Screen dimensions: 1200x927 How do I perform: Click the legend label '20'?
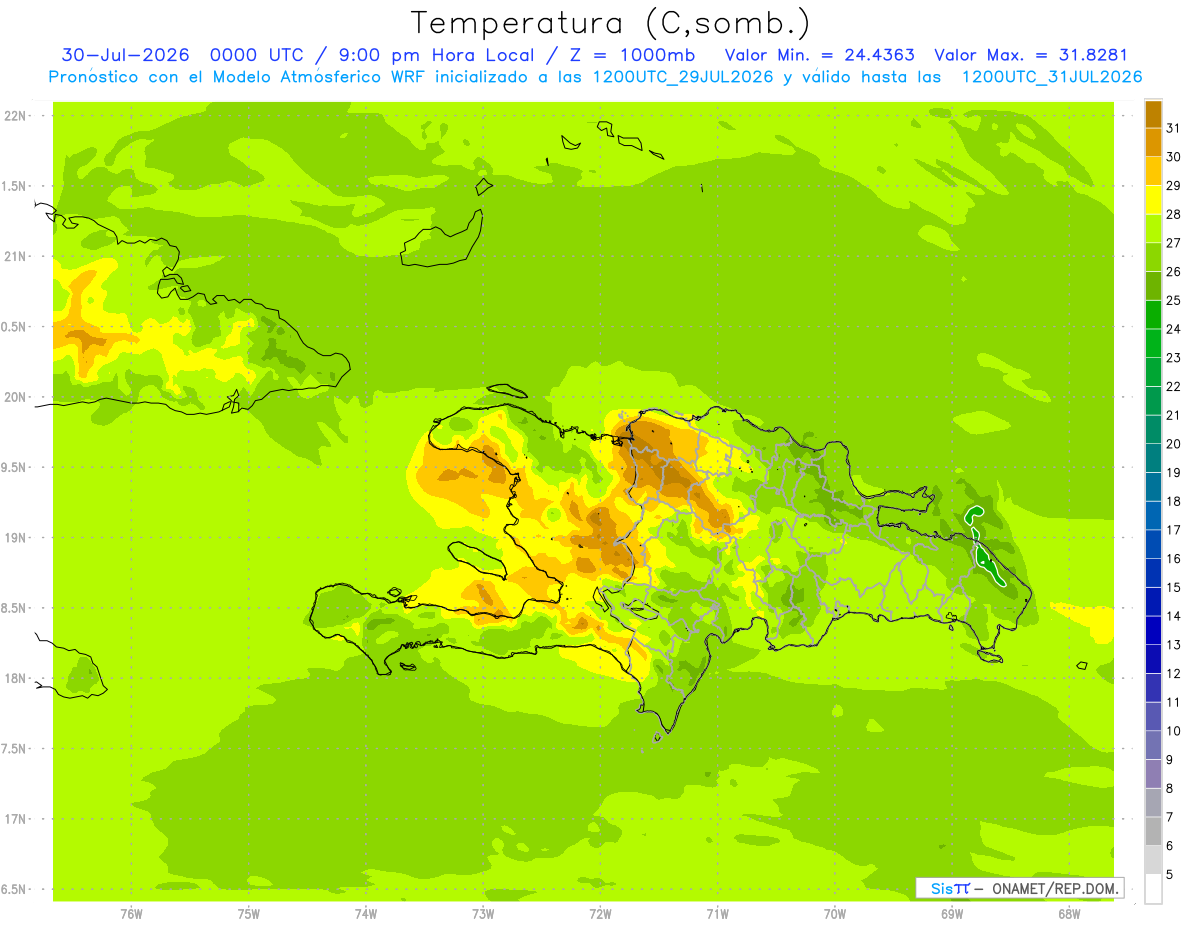click(x=1174, y=444)
